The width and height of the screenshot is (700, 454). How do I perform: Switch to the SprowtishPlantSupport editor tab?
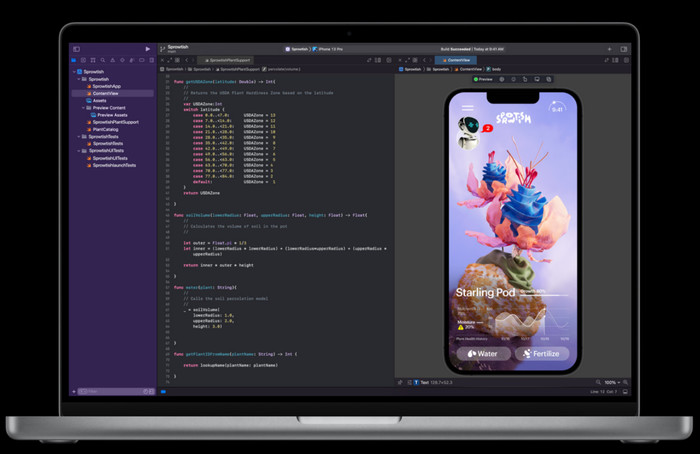point(231,60)
